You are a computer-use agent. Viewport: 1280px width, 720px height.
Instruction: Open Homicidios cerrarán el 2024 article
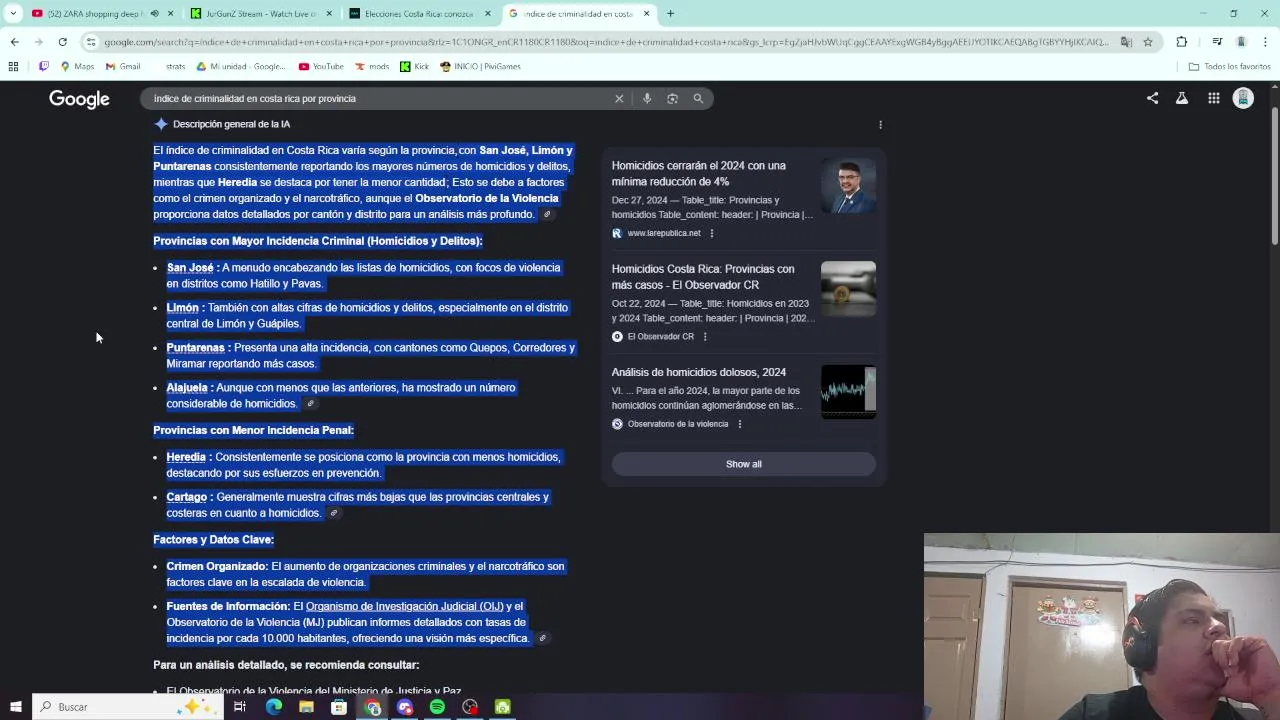click(699, 174)
